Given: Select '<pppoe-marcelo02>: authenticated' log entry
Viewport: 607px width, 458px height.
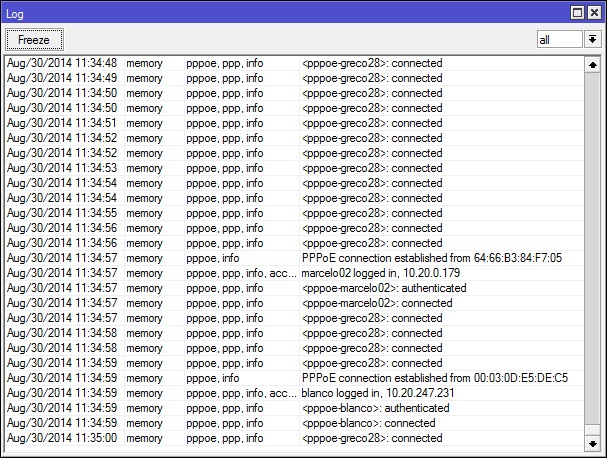Looking at the screenshot, I should [x=295, y=288].
